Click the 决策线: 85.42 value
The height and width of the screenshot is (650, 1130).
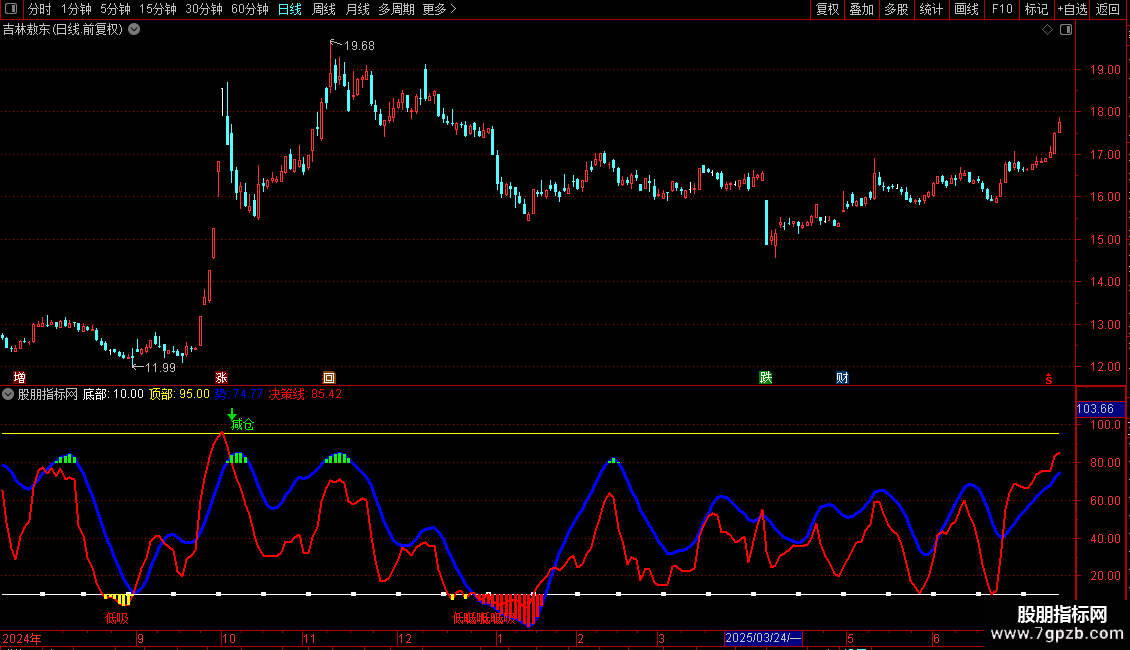(306, 394)
